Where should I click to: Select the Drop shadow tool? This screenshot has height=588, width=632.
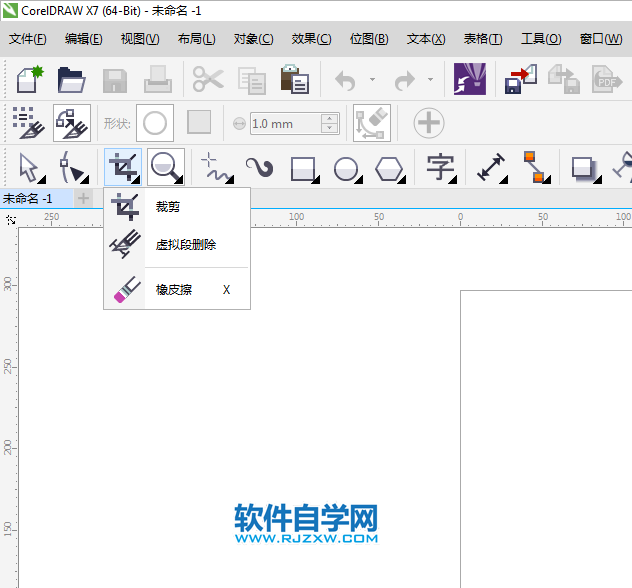(586, 169)
